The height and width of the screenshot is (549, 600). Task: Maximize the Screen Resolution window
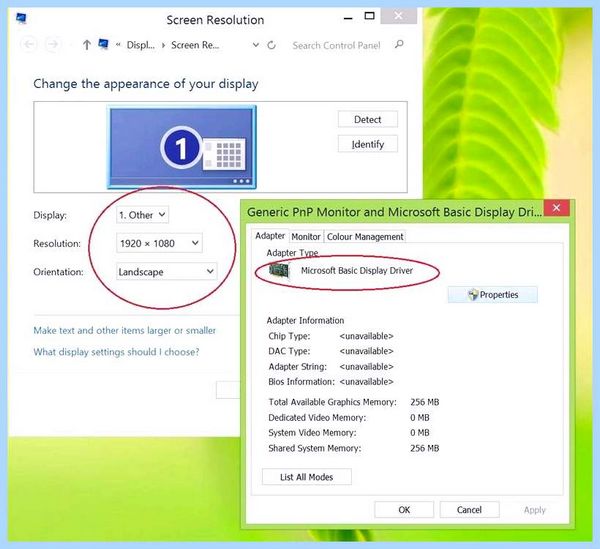point(369,16)
